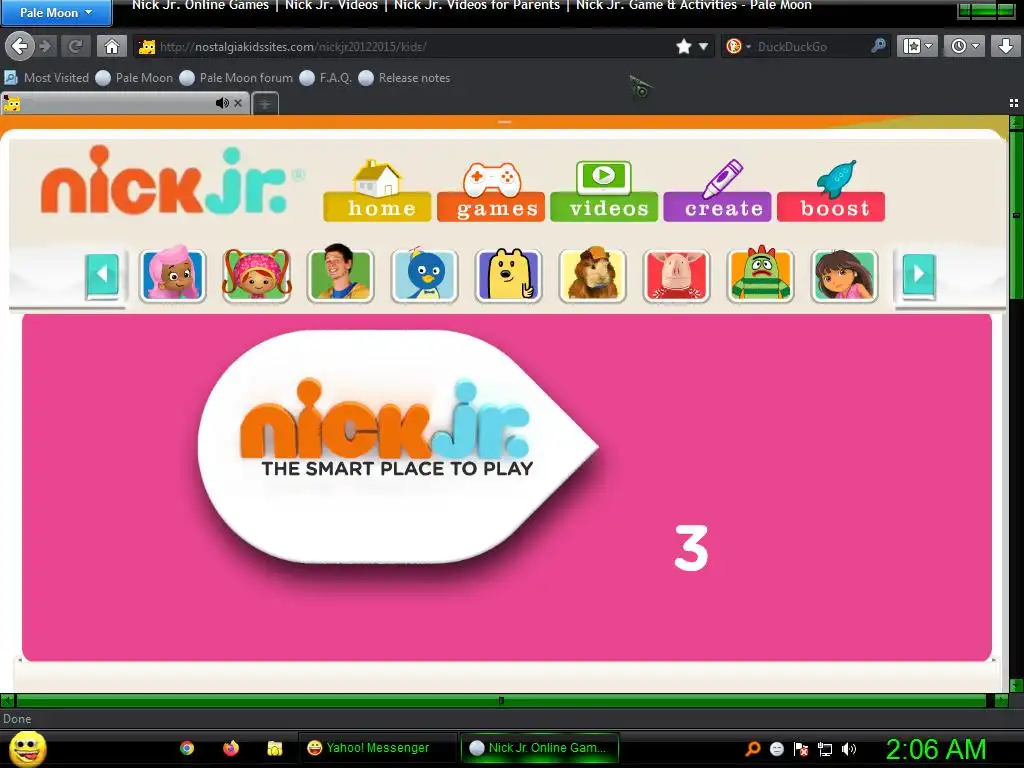Select the Fresh Beat Band character icon
Viewport: 1024px width, 768px height.
point(340,274)
